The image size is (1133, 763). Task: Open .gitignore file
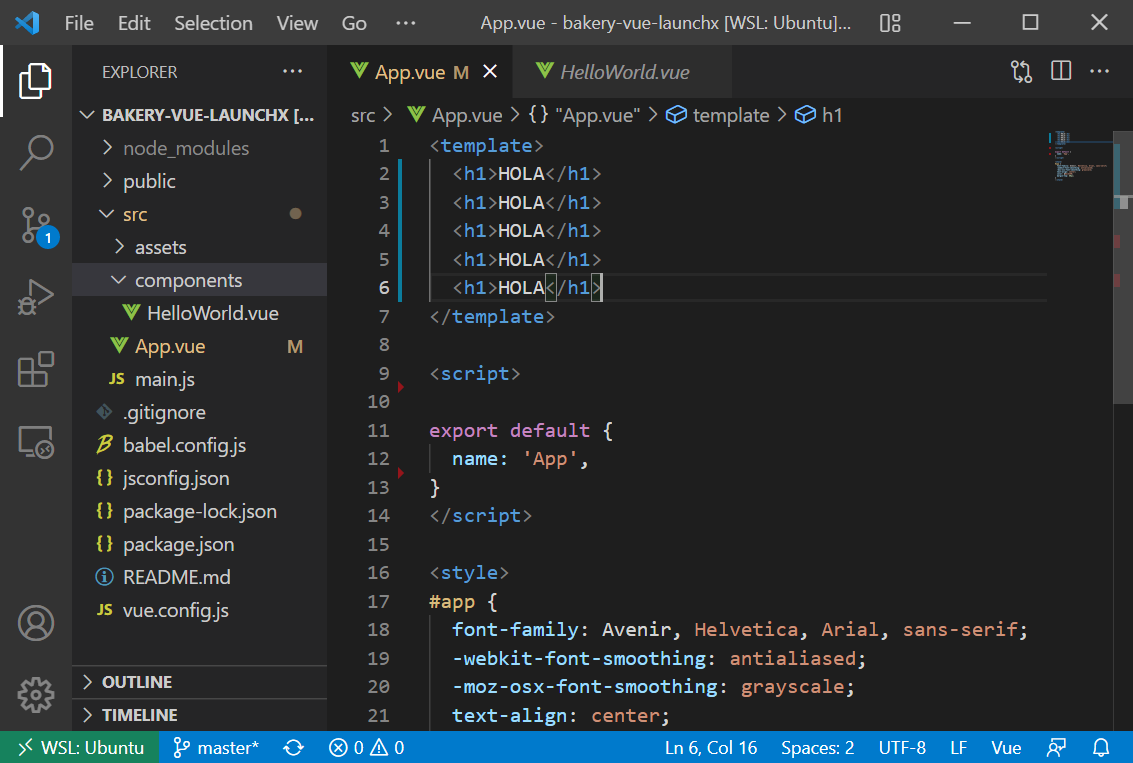(x=199, y=413)
